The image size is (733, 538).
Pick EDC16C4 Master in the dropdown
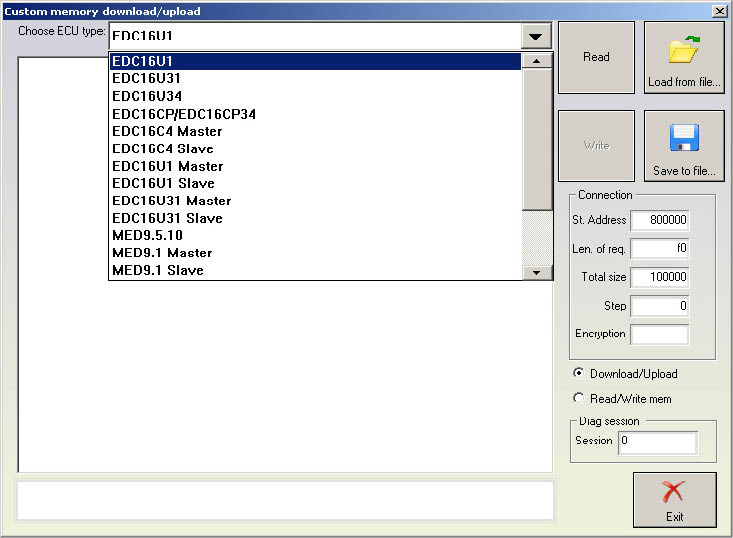(167, 131)
